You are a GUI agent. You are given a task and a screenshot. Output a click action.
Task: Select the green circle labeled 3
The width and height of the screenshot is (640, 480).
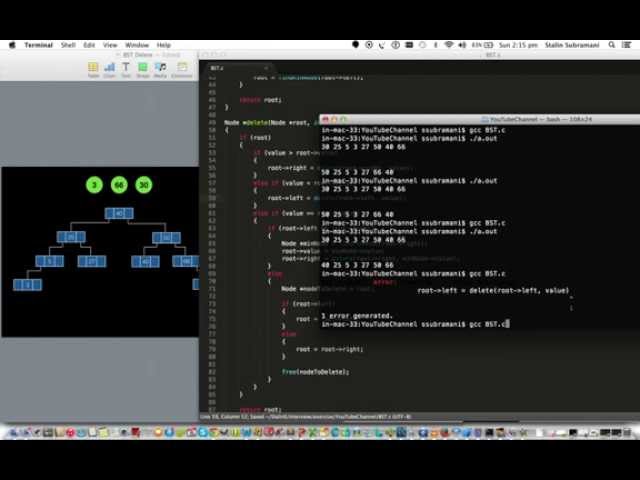(94, 185)
